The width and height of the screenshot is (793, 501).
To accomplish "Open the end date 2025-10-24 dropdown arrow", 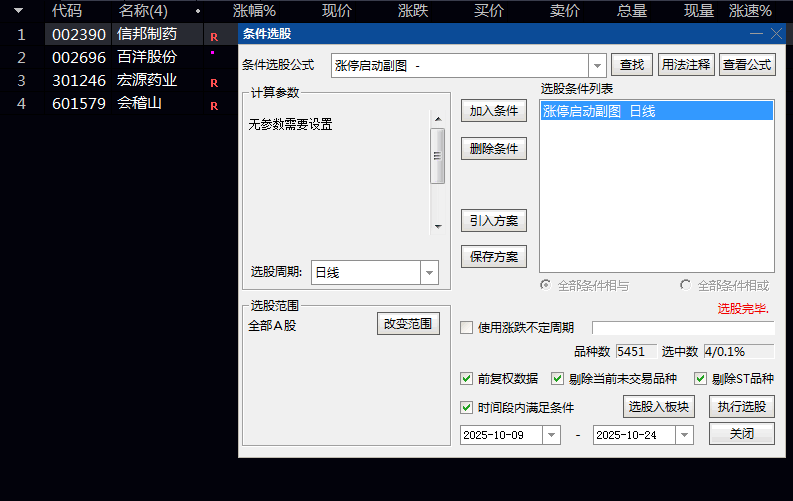I will pos(684,435).
